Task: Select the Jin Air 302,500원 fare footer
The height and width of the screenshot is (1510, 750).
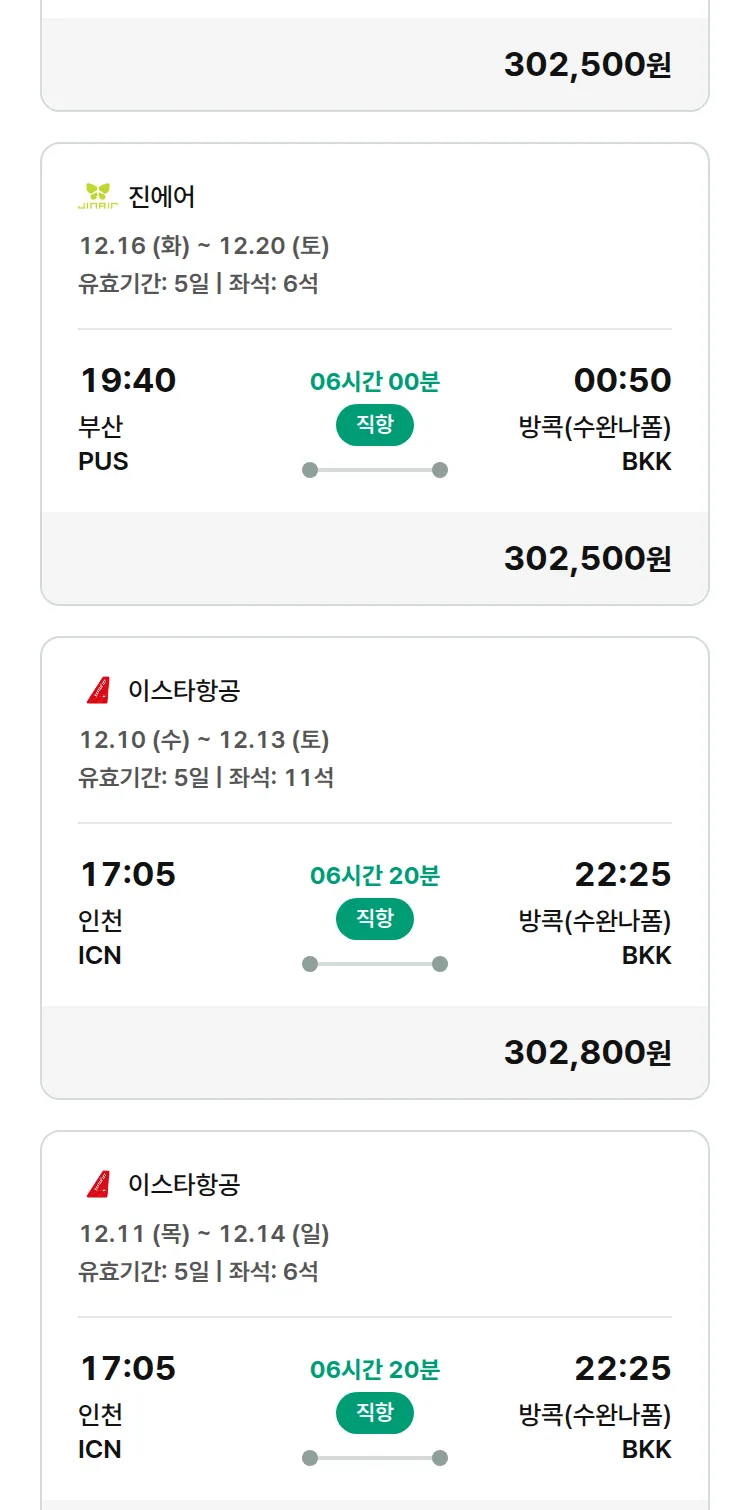Action: pos(587,558)
